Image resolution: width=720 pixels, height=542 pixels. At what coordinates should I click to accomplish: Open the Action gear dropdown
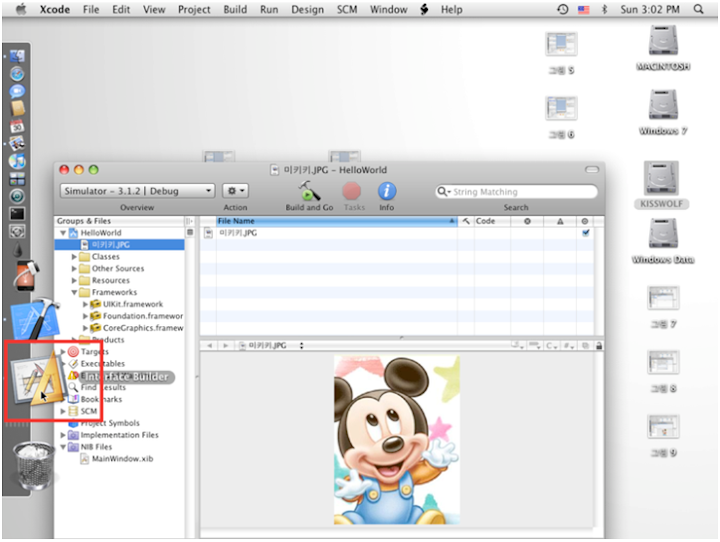pyautogui.click(x=235, y=190)
